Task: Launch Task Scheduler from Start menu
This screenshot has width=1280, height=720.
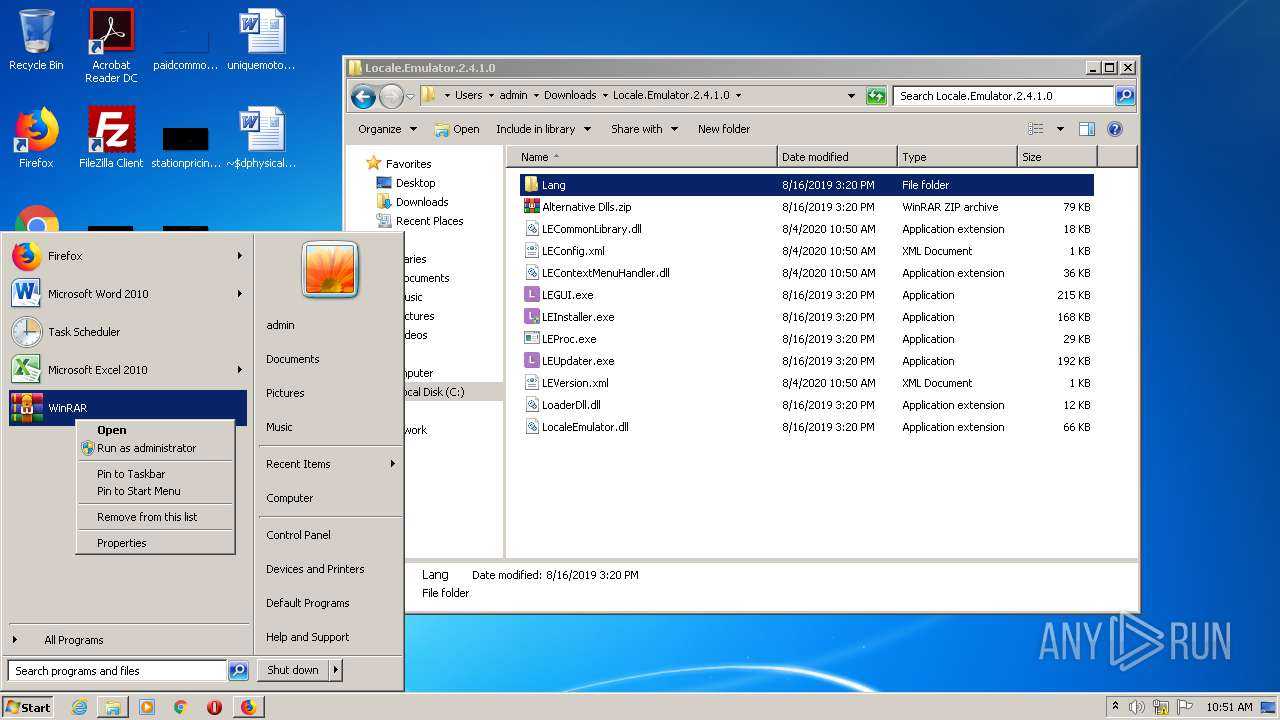Action: (127, 332)
